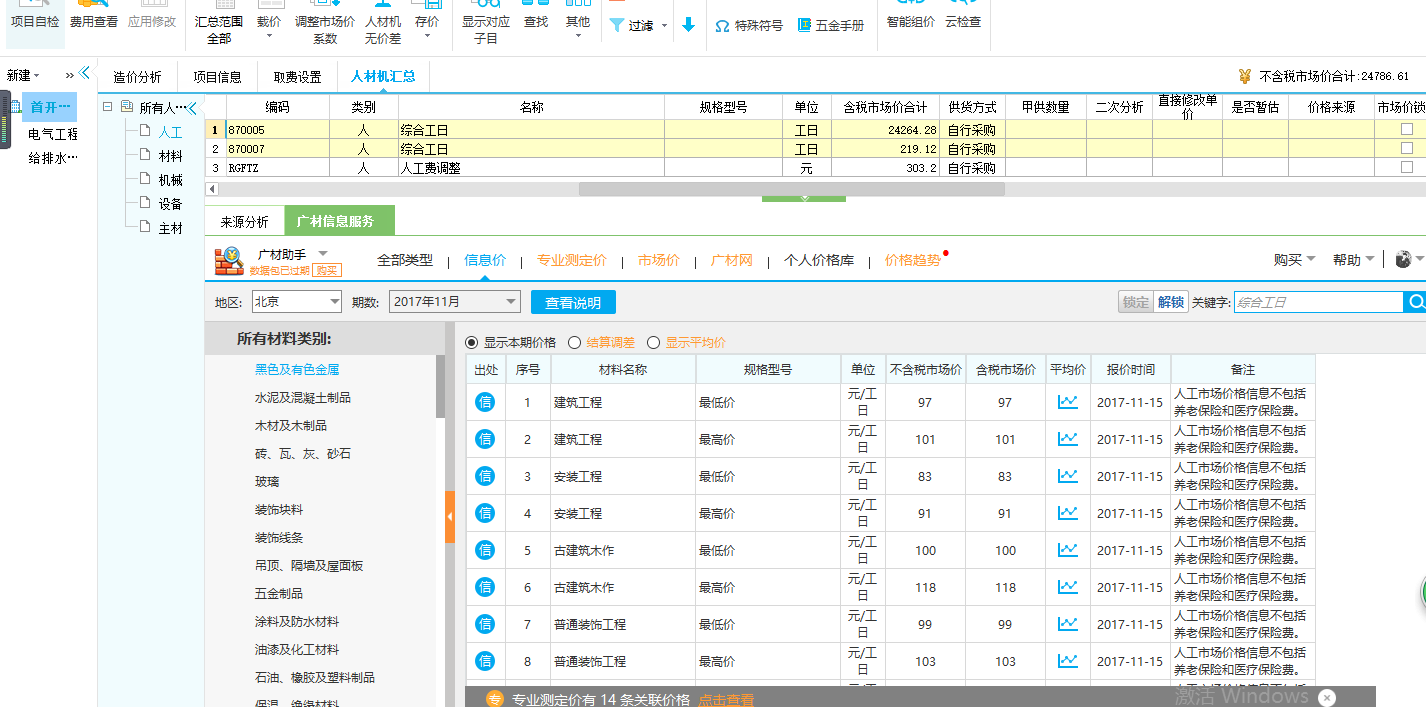
Task: Select 设备 tree node
Action: point(170,204)
